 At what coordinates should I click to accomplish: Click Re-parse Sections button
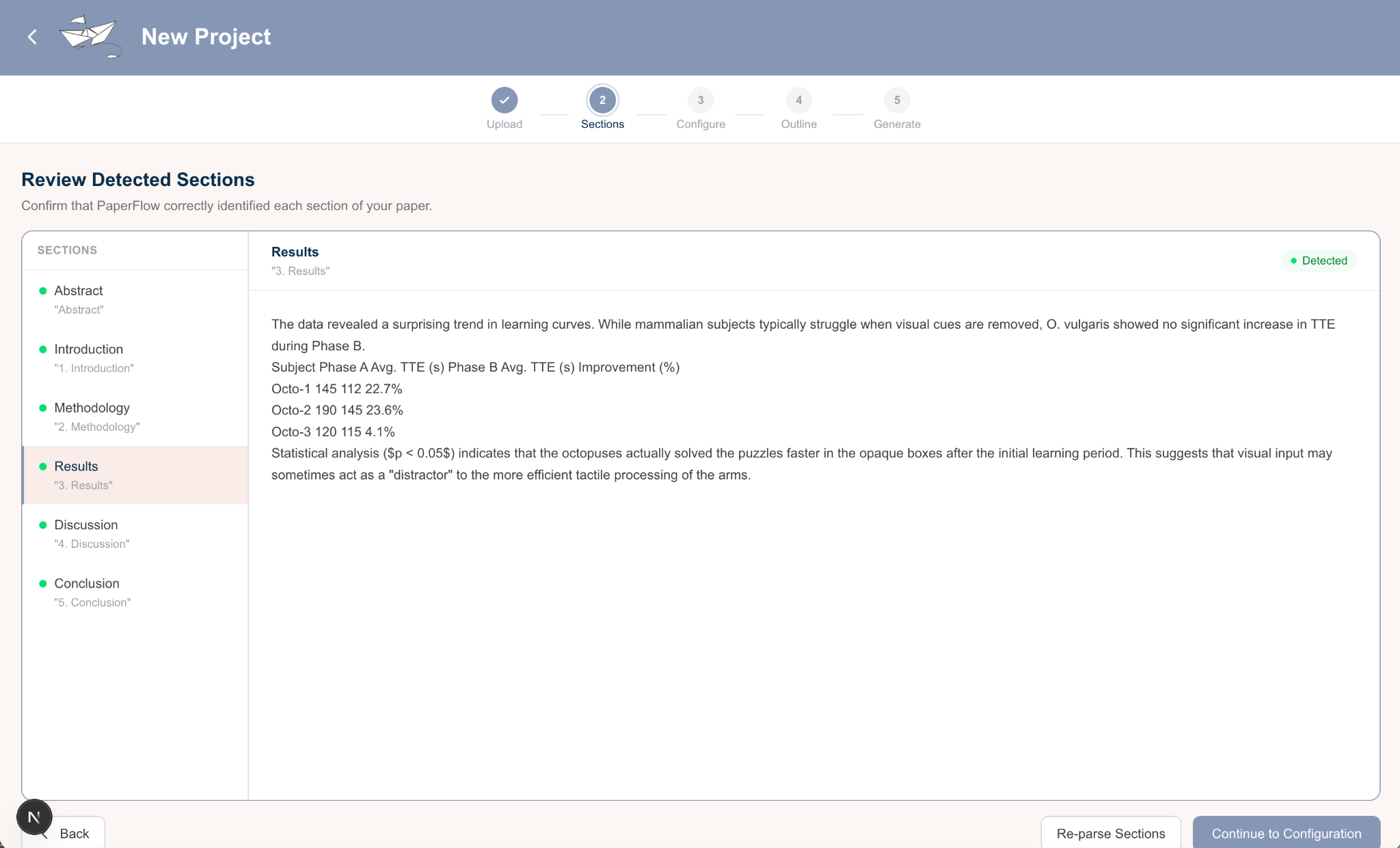(1110, 833)
